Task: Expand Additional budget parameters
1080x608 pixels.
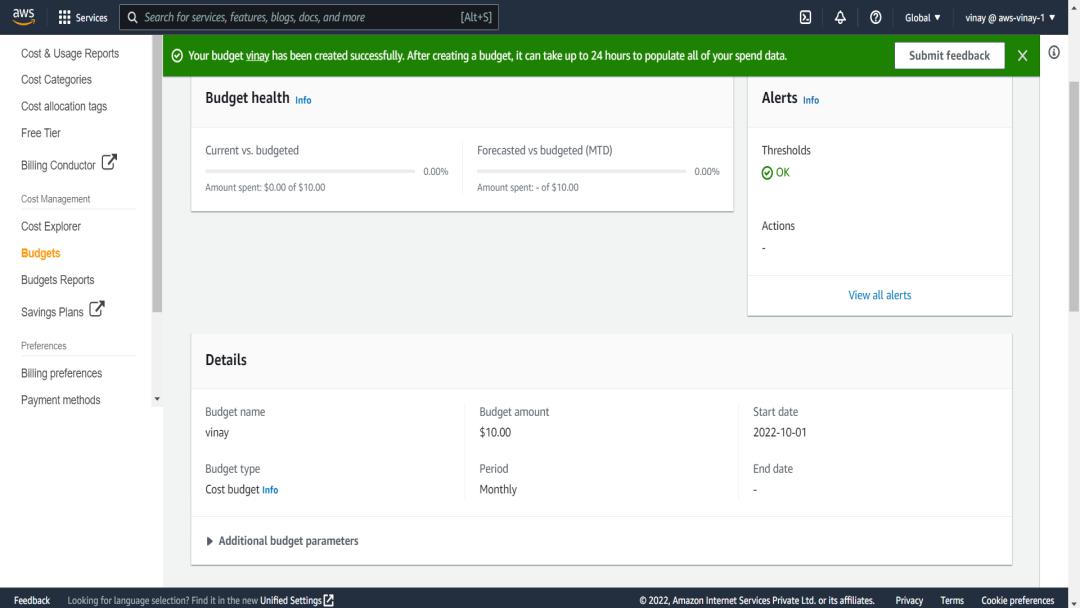Action: 282,541
